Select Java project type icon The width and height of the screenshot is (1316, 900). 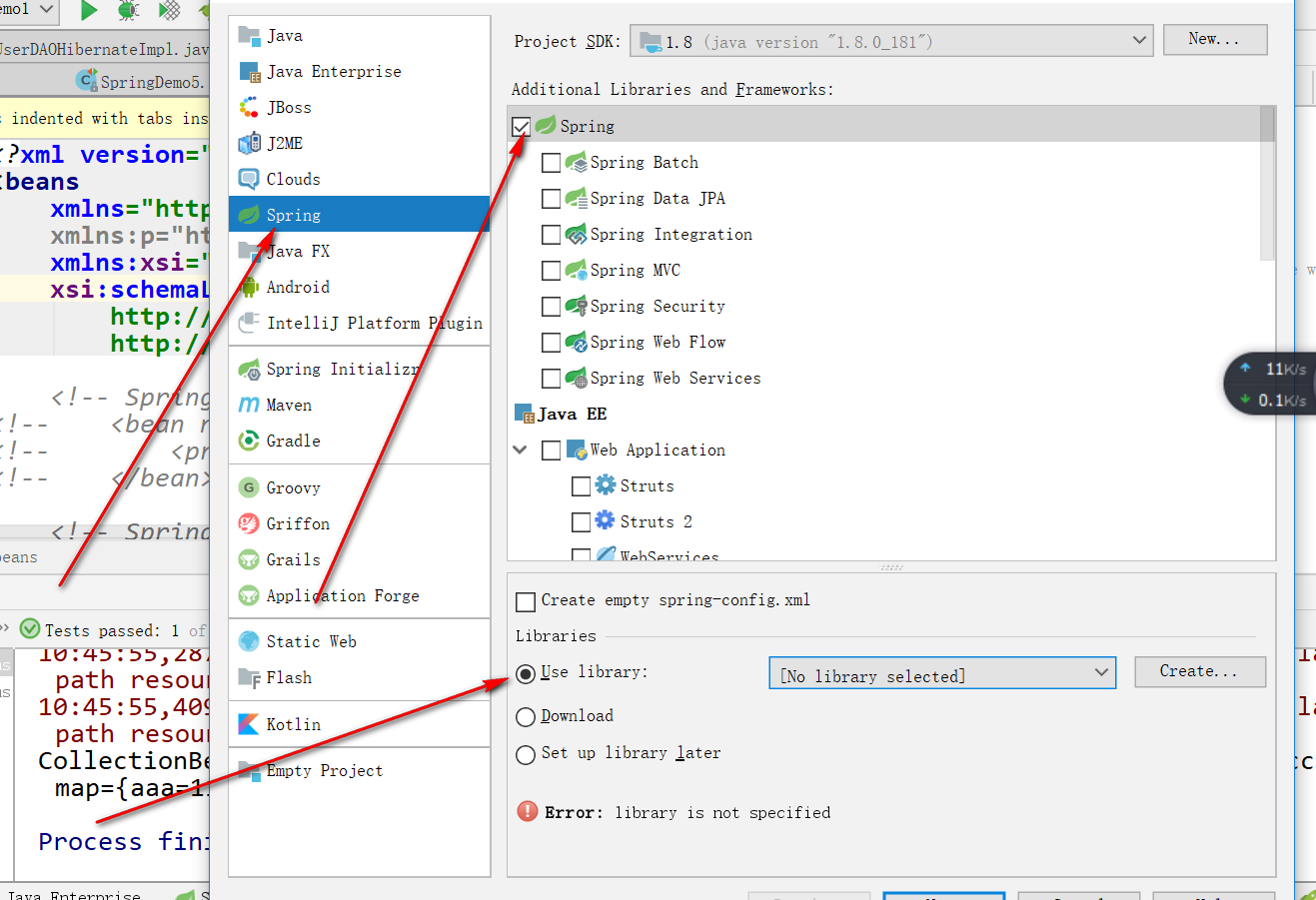(250, 36)
